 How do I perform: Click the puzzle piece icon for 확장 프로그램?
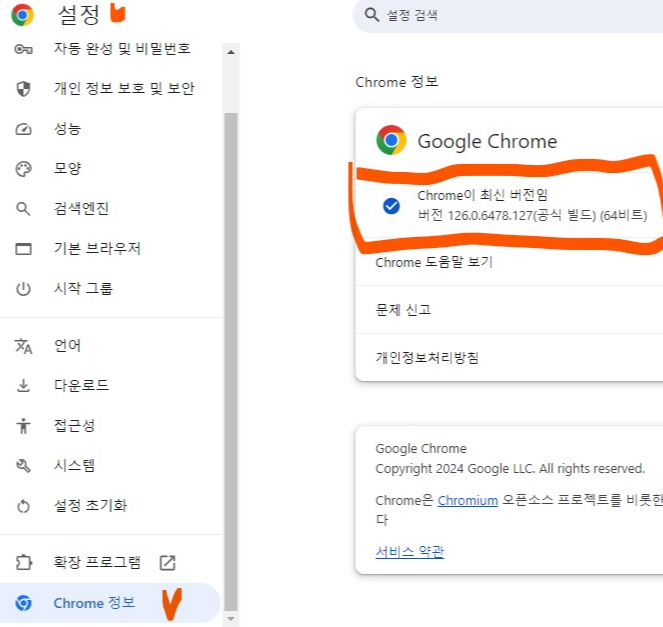(23, 563)
